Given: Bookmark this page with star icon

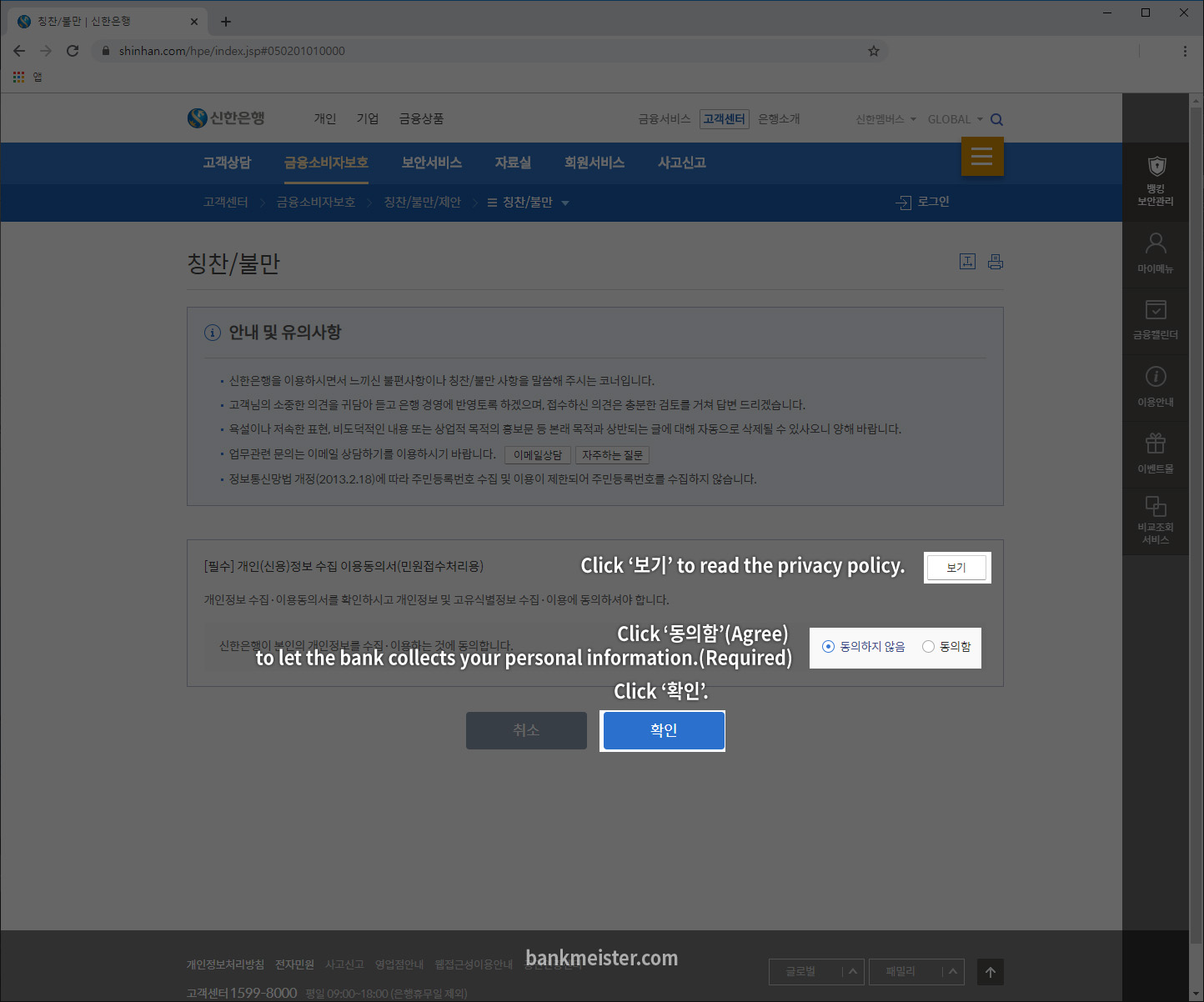Looking at the screenshot, I should (874, 51).
